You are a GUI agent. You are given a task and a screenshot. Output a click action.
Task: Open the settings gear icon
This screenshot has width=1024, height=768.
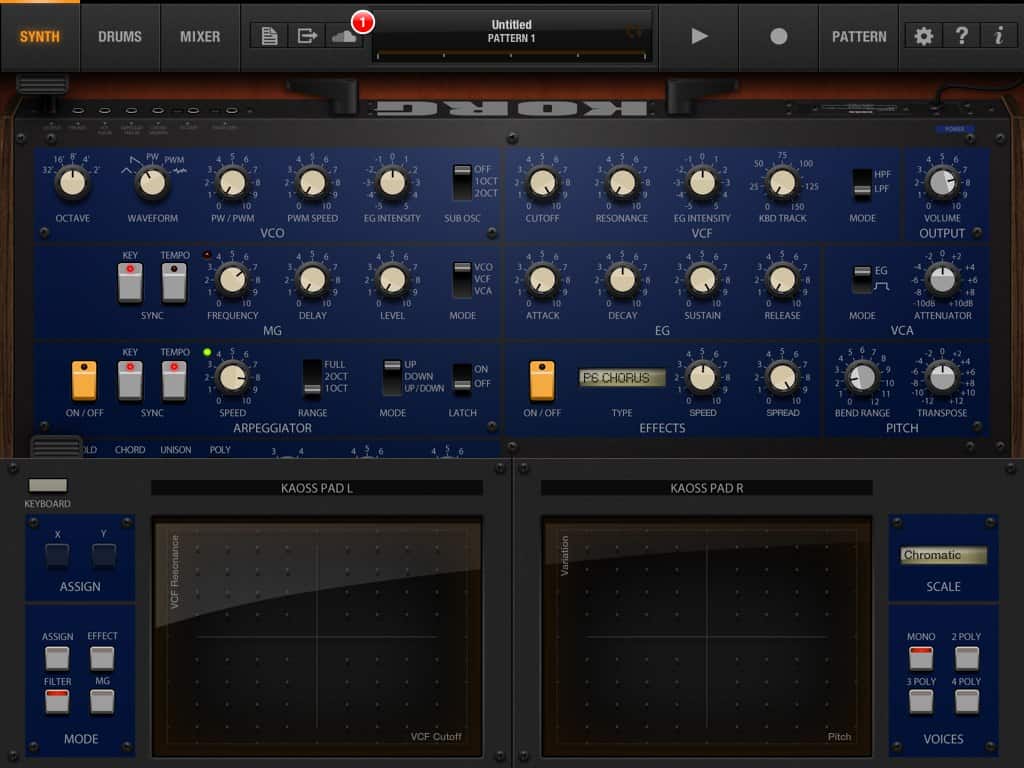(924, 36)
